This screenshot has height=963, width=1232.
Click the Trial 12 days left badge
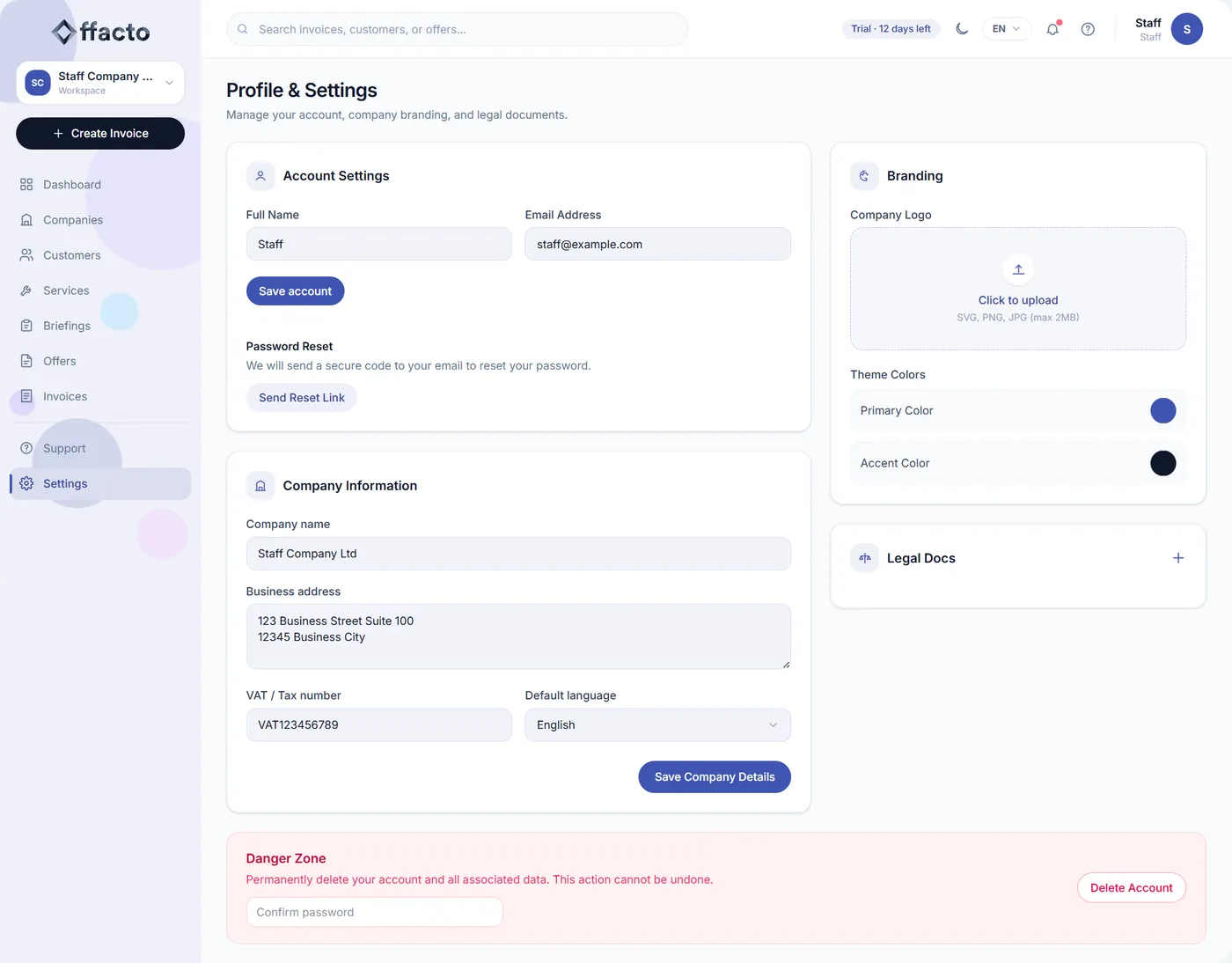tap(891, 29)
